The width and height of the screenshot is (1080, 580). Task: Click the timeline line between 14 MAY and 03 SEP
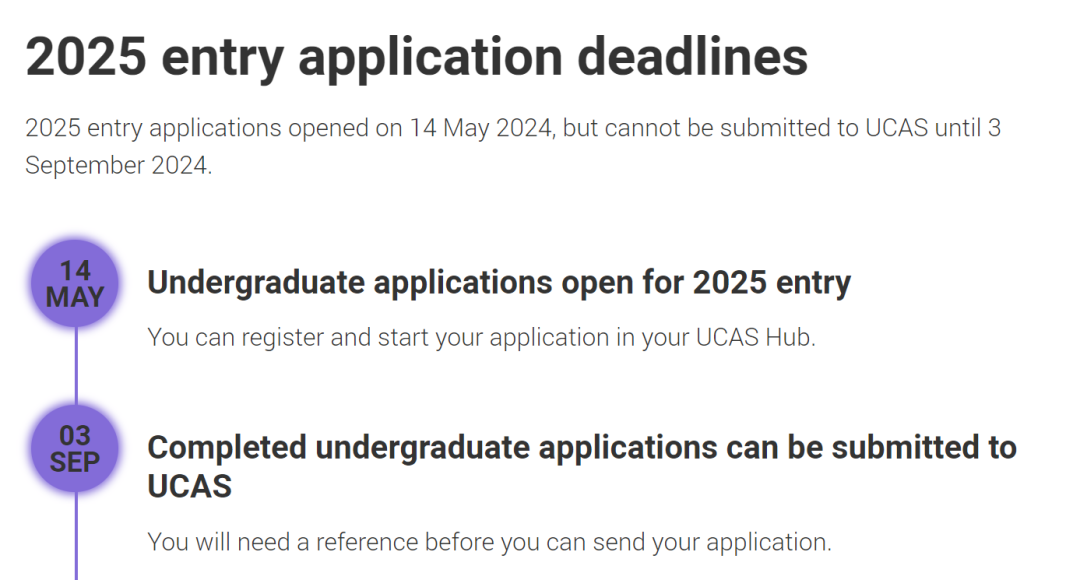(76, 366)
